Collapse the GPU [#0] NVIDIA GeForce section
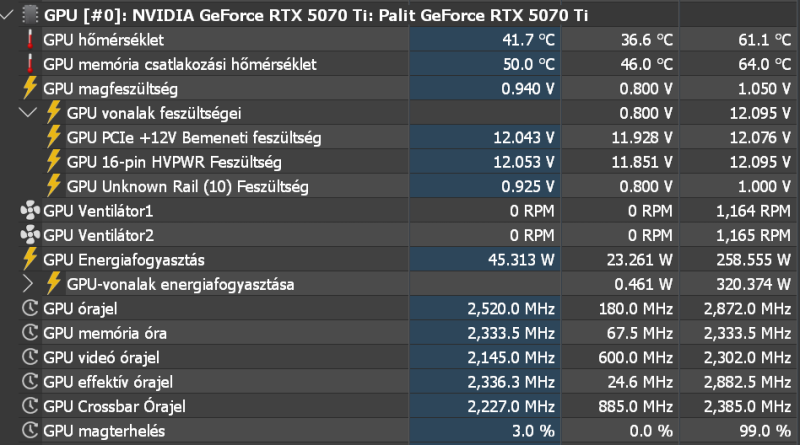800x445 pixels. 6,15
